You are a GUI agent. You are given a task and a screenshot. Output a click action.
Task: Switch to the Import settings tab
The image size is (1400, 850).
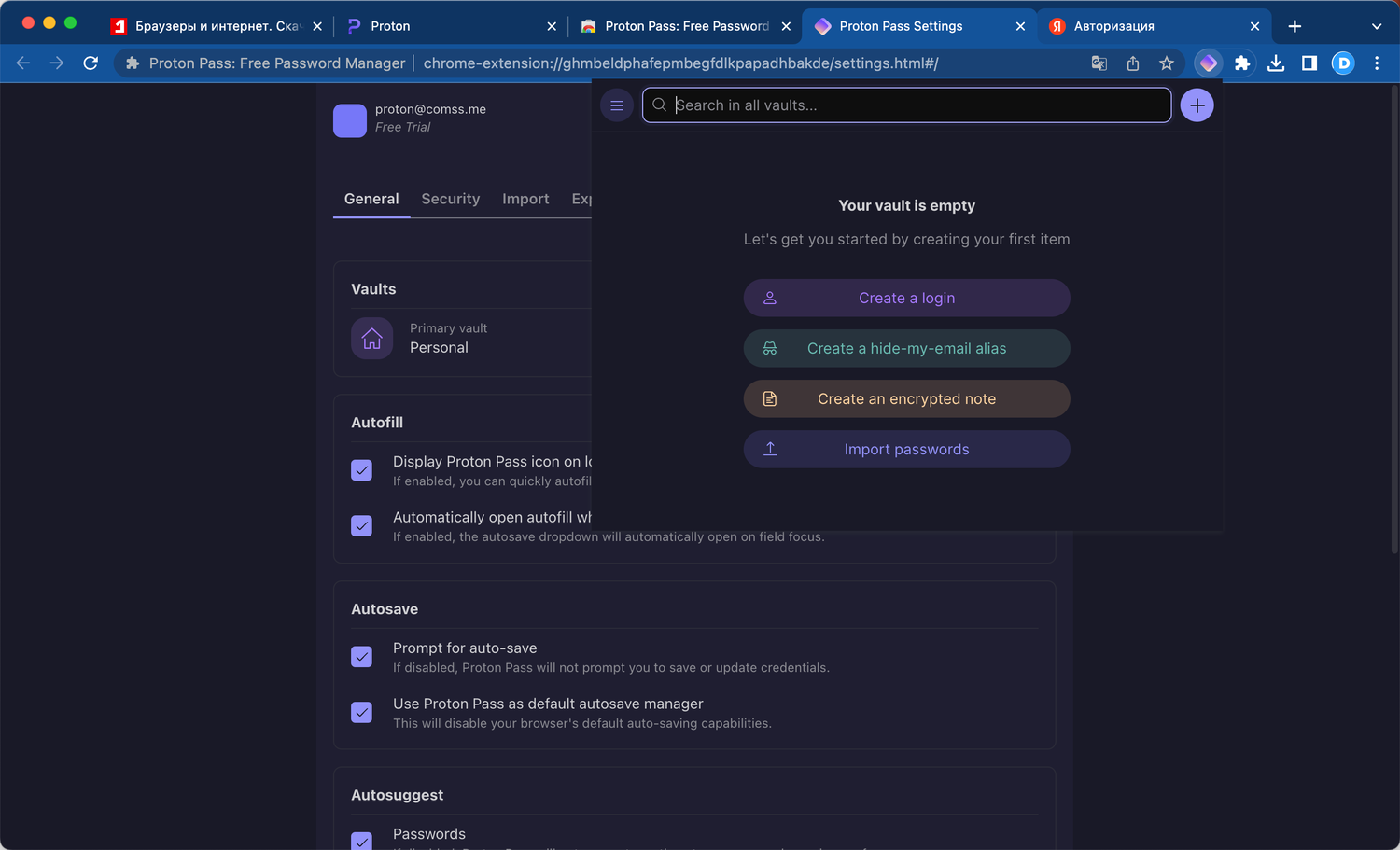(525, 199)
